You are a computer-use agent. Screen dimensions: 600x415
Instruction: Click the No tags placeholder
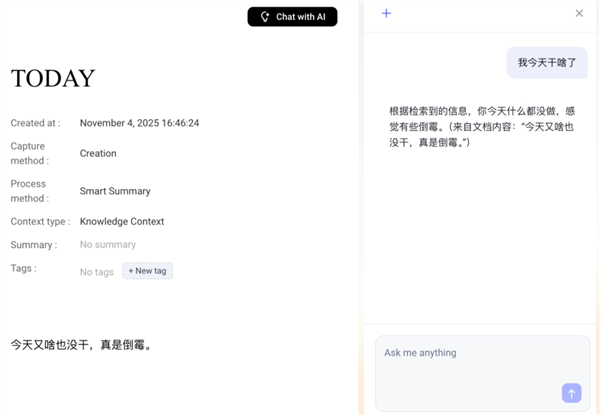point(97,272)
